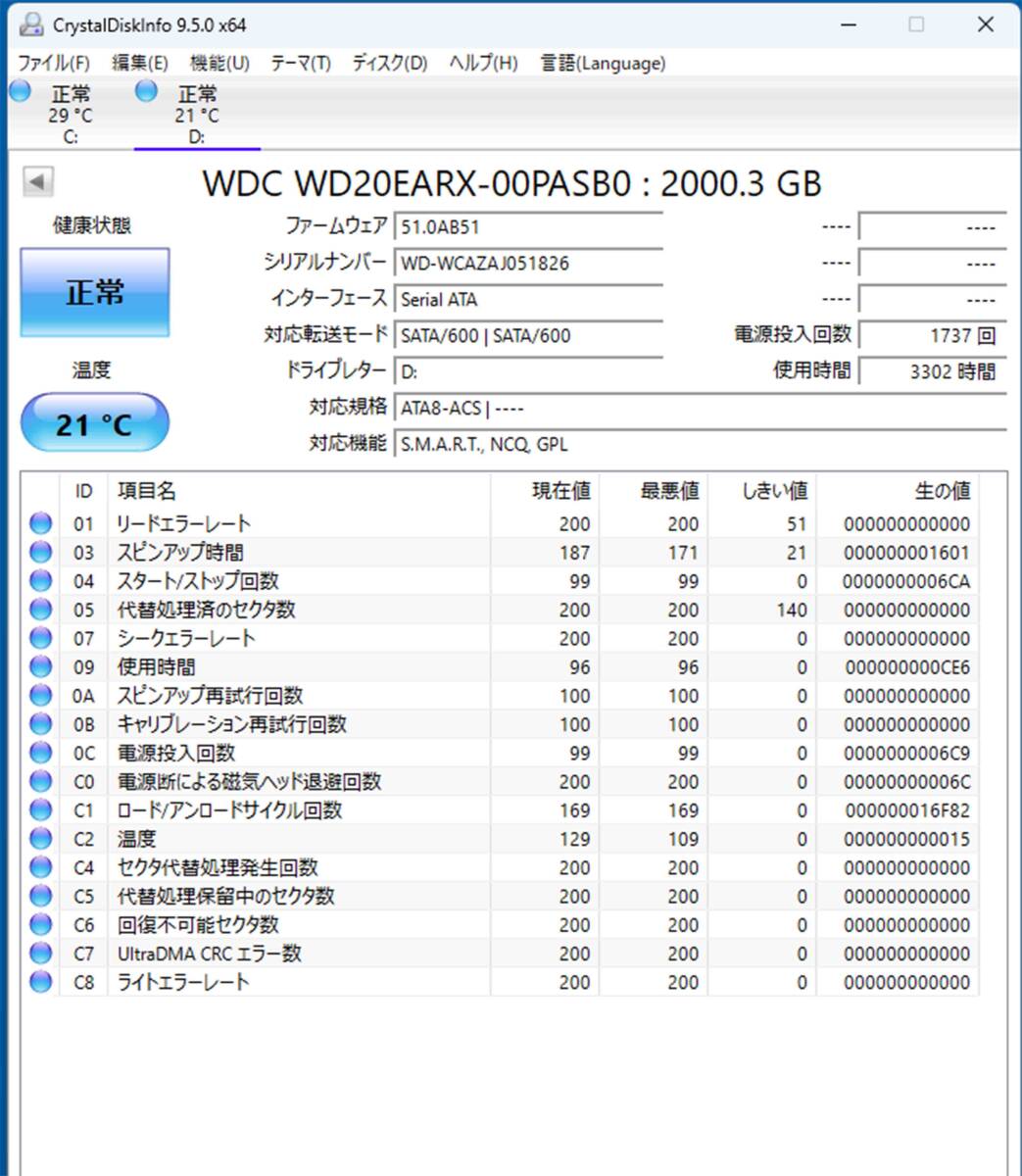
Task: Click status icon for スピンアップ時間 row
Action: [40, 552]
